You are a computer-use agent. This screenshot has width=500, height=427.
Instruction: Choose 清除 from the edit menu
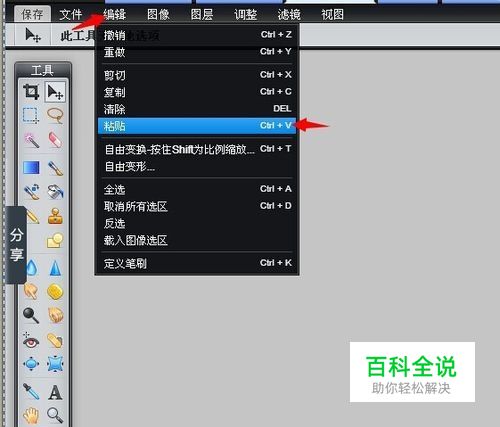[x=197, y=109]
